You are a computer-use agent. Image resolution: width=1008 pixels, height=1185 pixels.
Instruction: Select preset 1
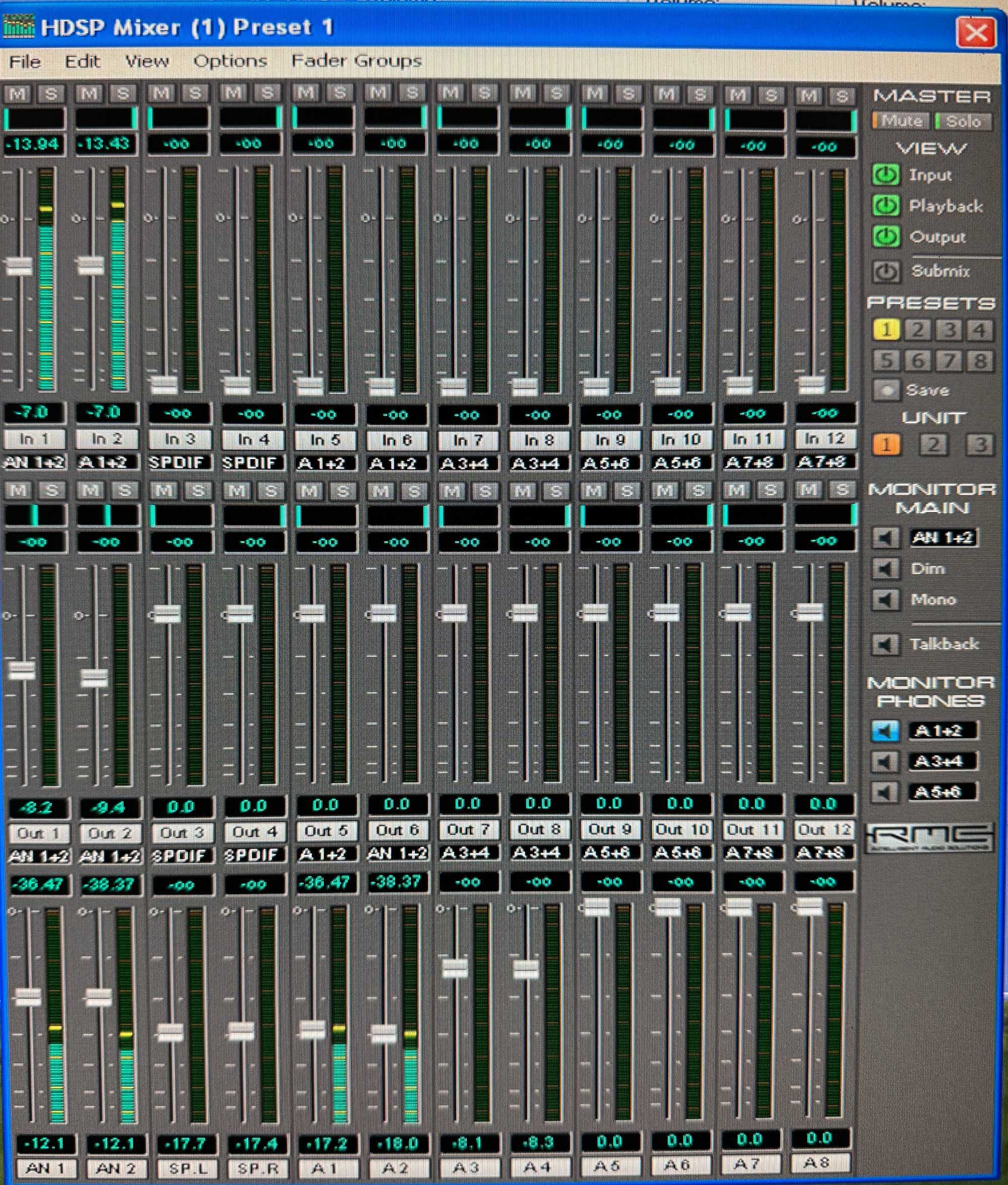pyautogui.click(x=886, y=330)
